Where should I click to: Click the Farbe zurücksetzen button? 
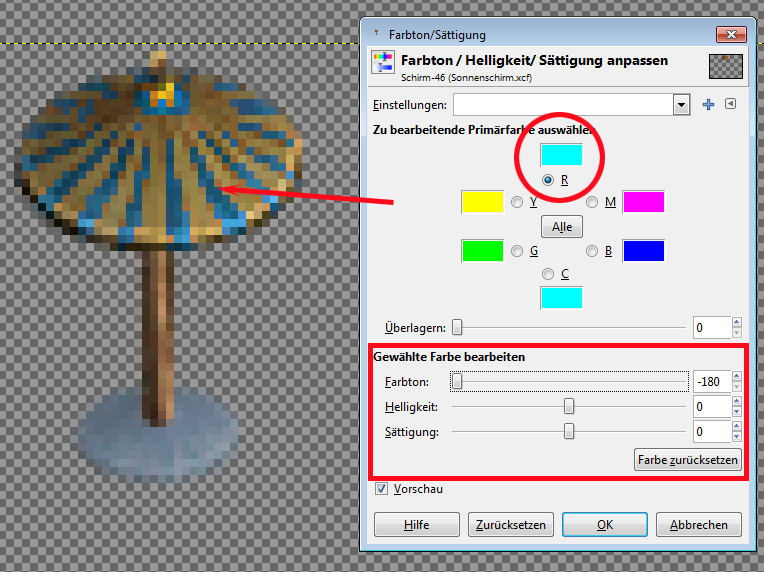(688, 459)
